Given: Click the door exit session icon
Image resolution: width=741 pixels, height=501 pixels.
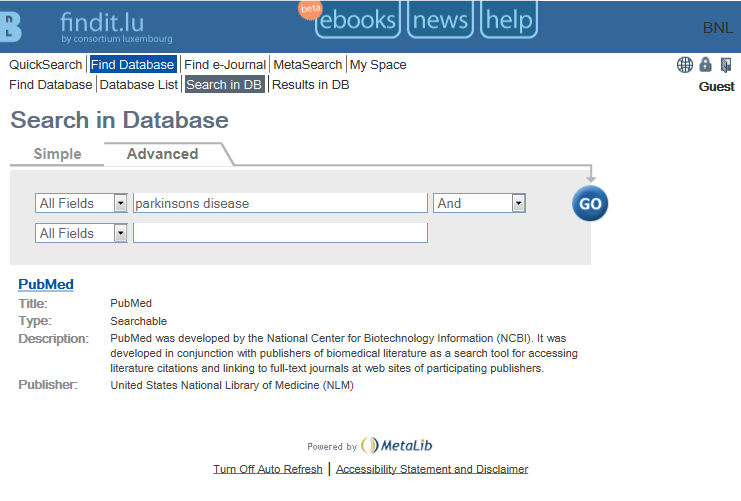Looking at the screenshot, I should pyautogui.click(x=726, y=65).
